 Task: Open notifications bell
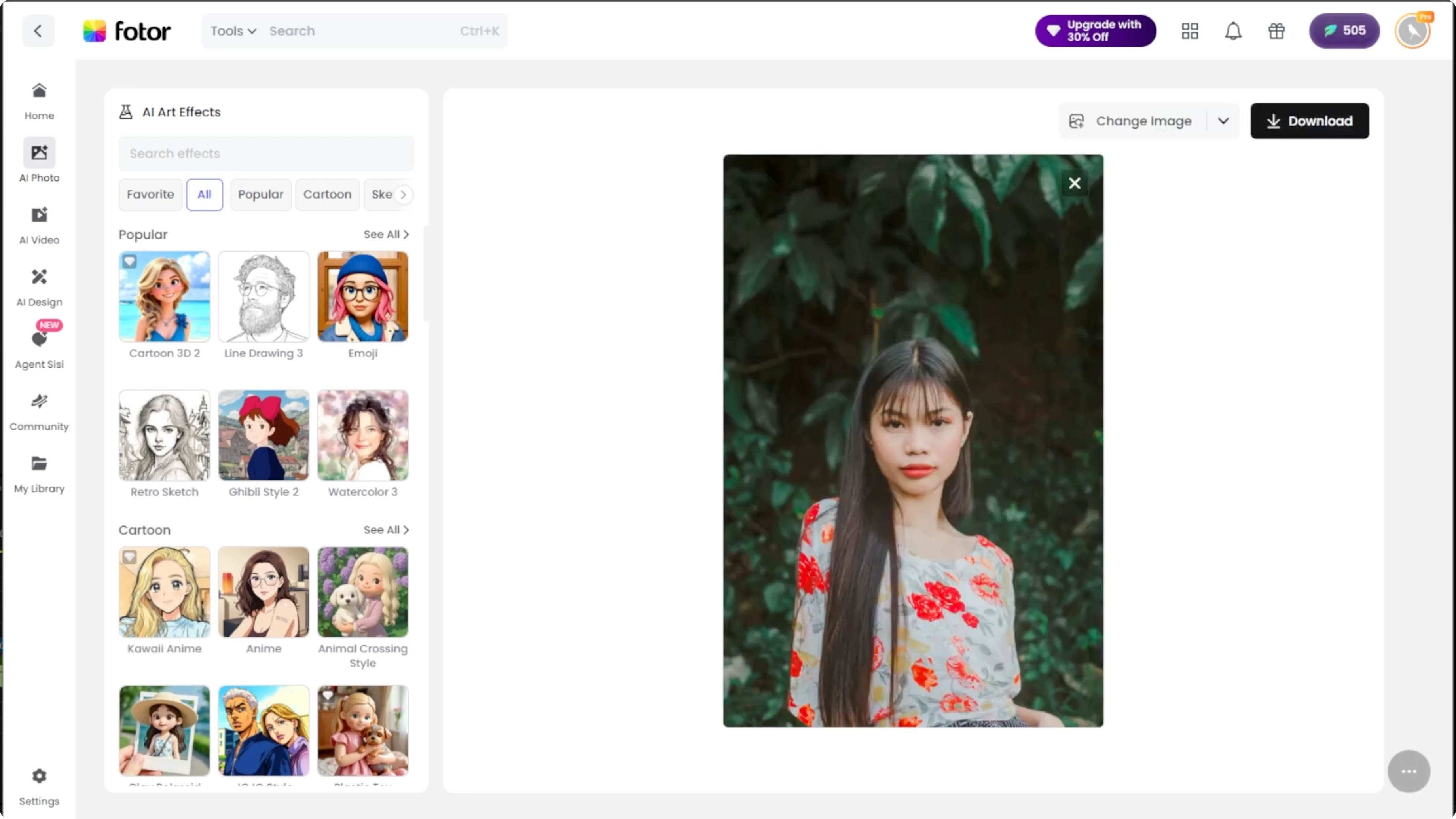(x=1233, y=30)
